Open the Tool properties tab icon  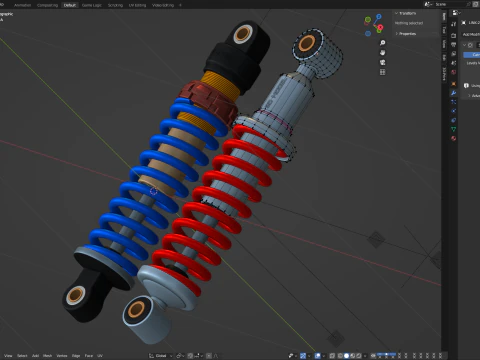point(453,24)
